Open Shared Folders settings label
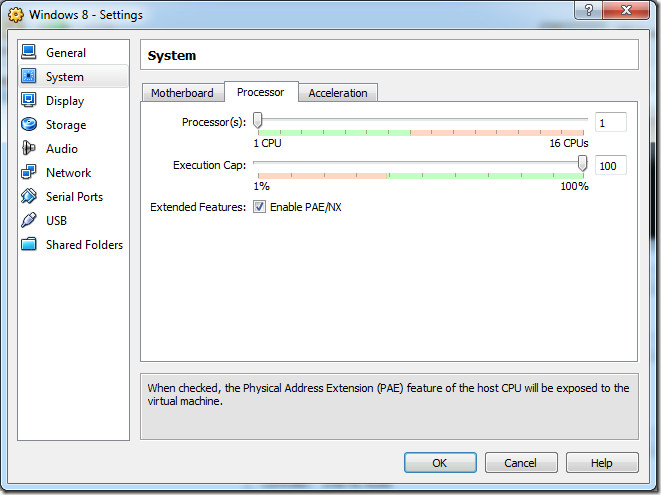This screenshot has width=661, height=495. point(84,245)
